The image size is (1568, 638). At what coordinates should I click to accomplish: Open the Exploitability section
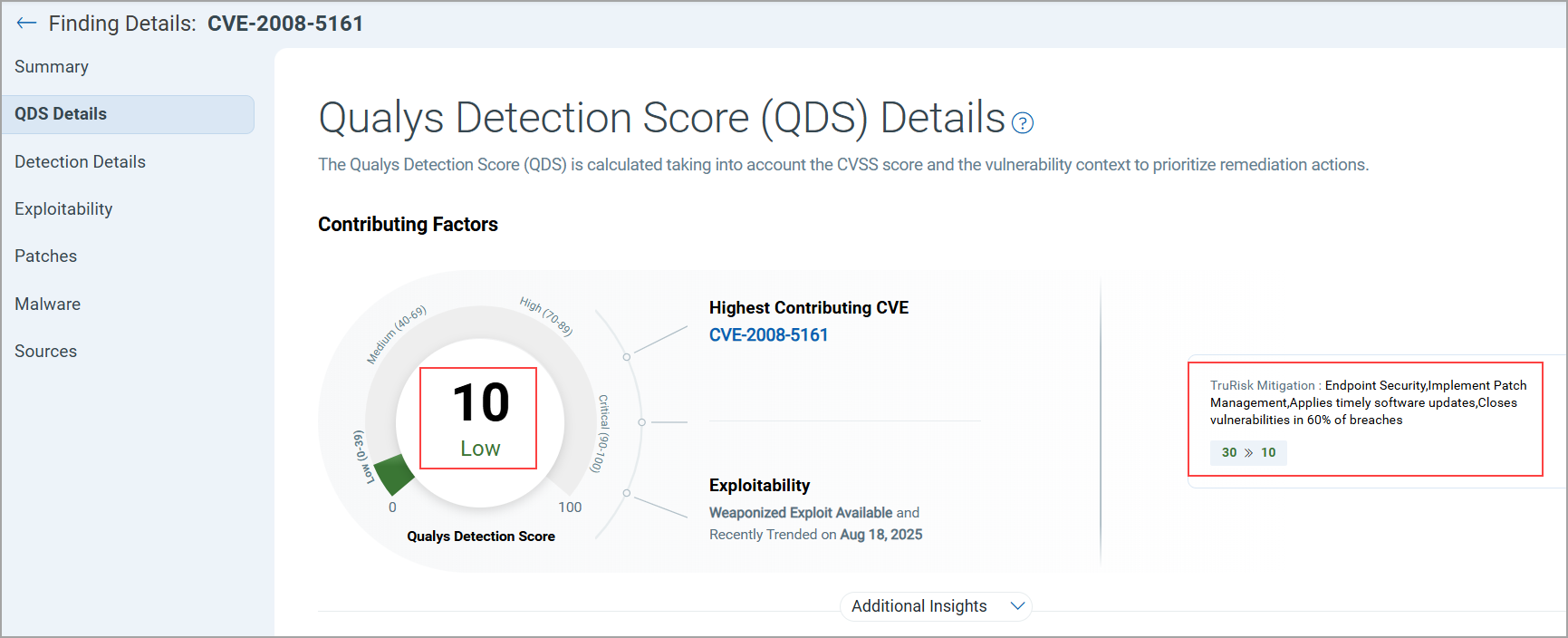[x=63, y=209]
